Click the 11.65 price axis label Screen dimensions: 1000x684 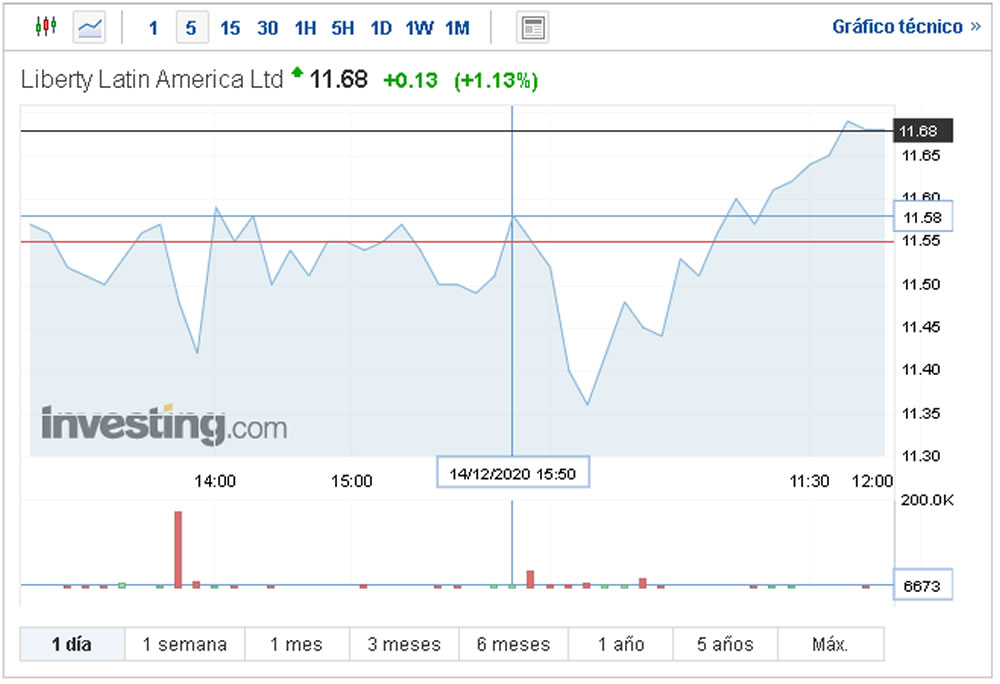tap(921, 156)
